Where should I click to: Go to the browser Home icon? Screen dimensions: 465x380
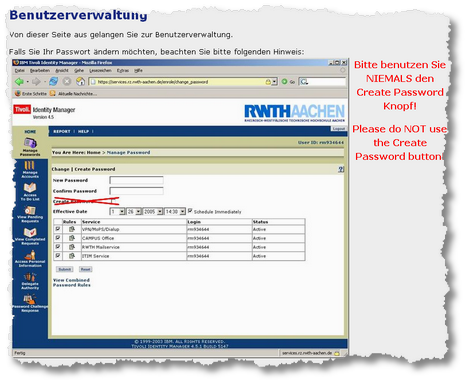[80, 81]
